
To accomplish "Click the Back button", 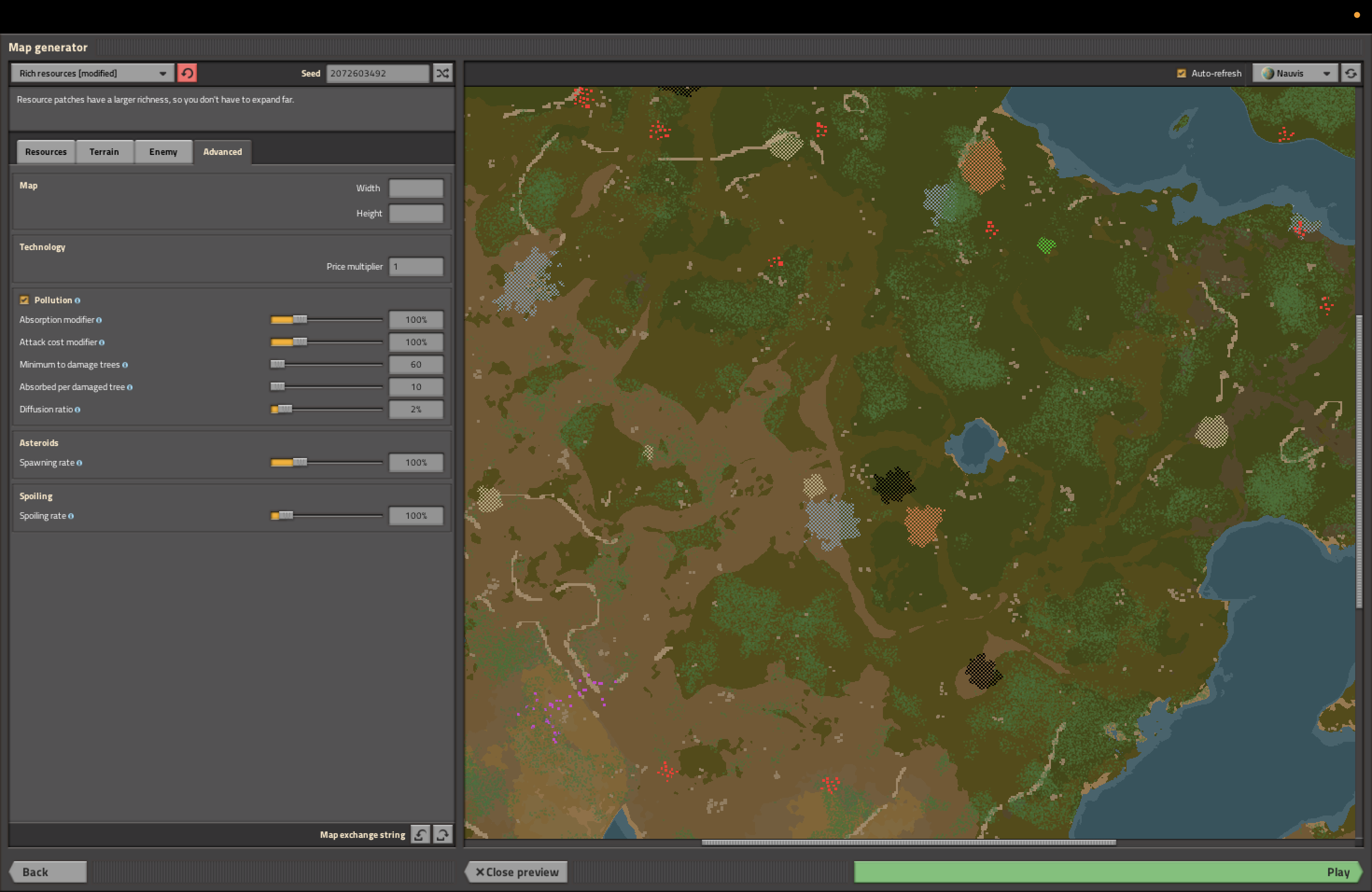I will (49, 872).
